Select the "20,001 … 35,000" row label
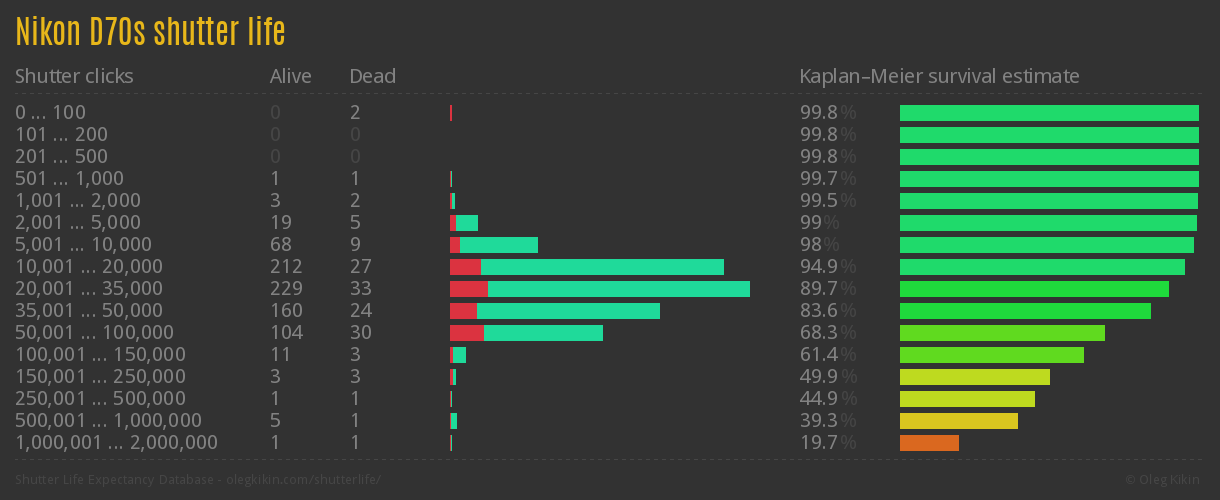Viewport: 1220px width, 500px height. pyautogui.click(x=89, y=289)
